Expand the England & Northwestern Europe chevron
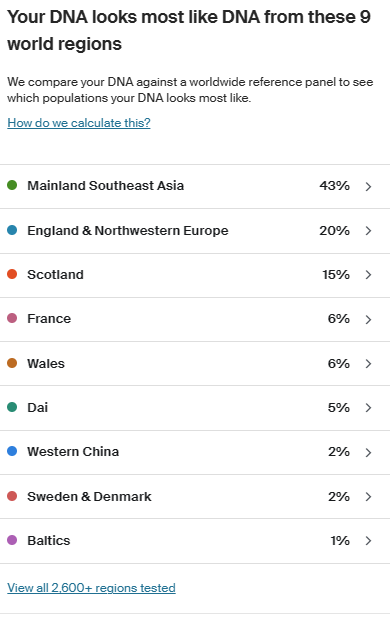This screenshot has height=627, width=390. [368, 231]
